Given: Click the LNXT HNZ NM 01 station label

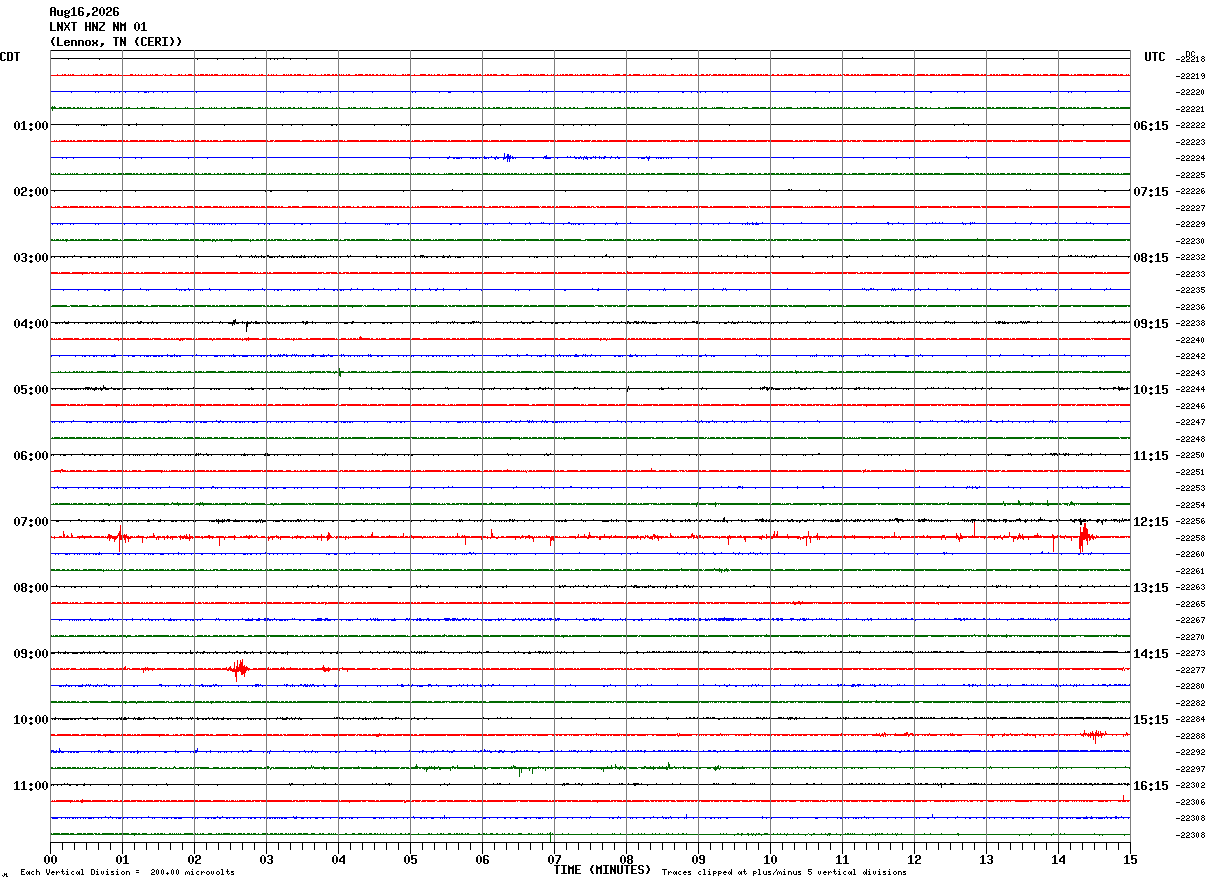Looking at the screenshot, I should 98,27.
